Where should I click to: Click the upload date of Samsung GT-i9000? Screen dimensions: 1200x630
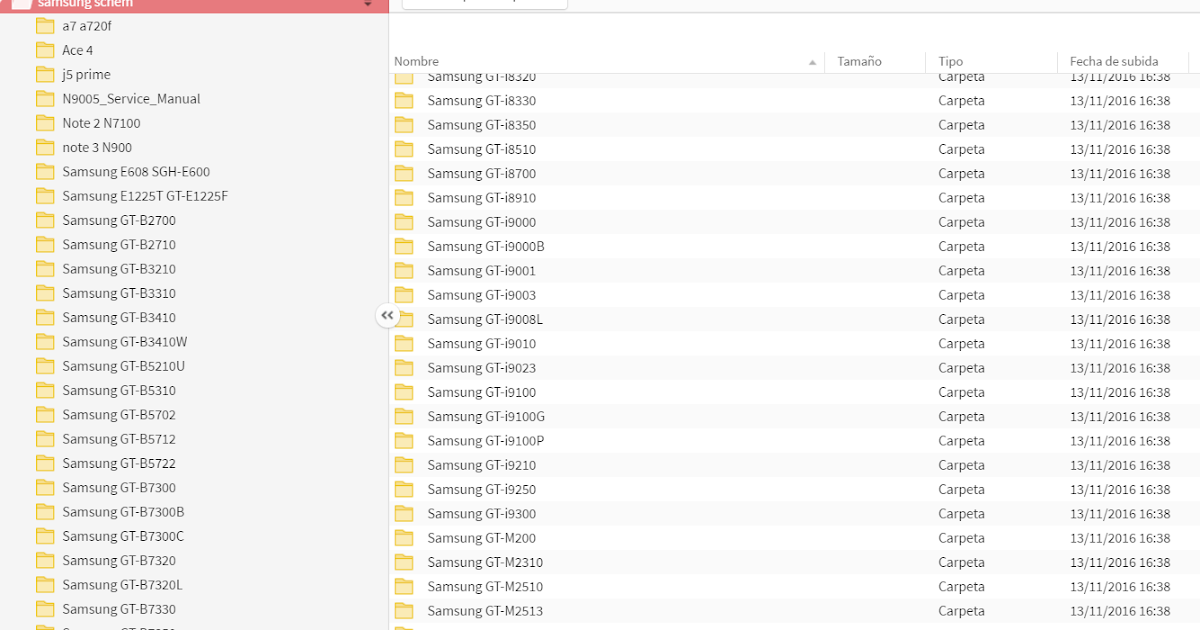(1120, 222)
